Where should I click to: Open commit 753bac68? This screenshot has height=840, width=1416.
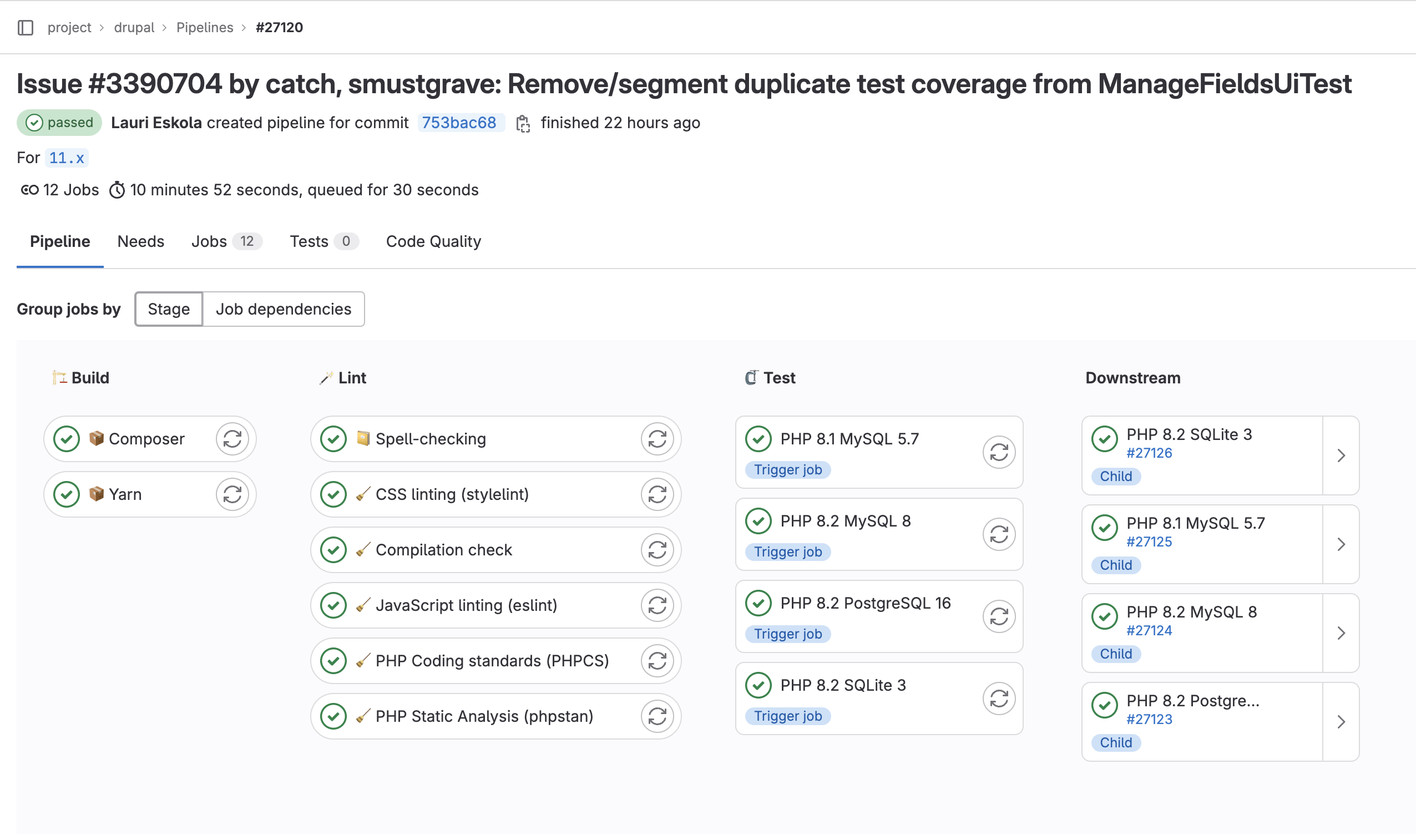click(459, 122)
